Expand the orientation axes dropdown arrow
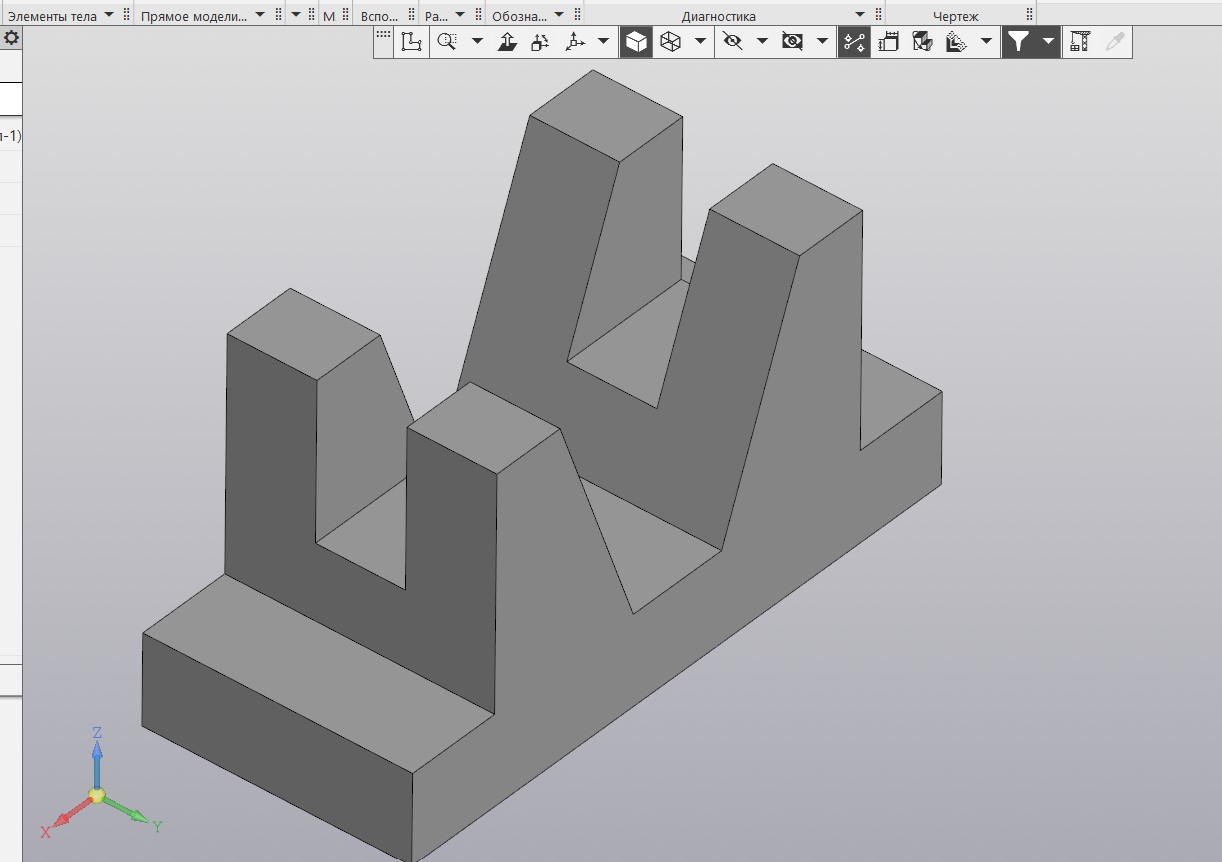Image resolution: width=1222 pixels, height=862 pixels. tap(604, 42)
